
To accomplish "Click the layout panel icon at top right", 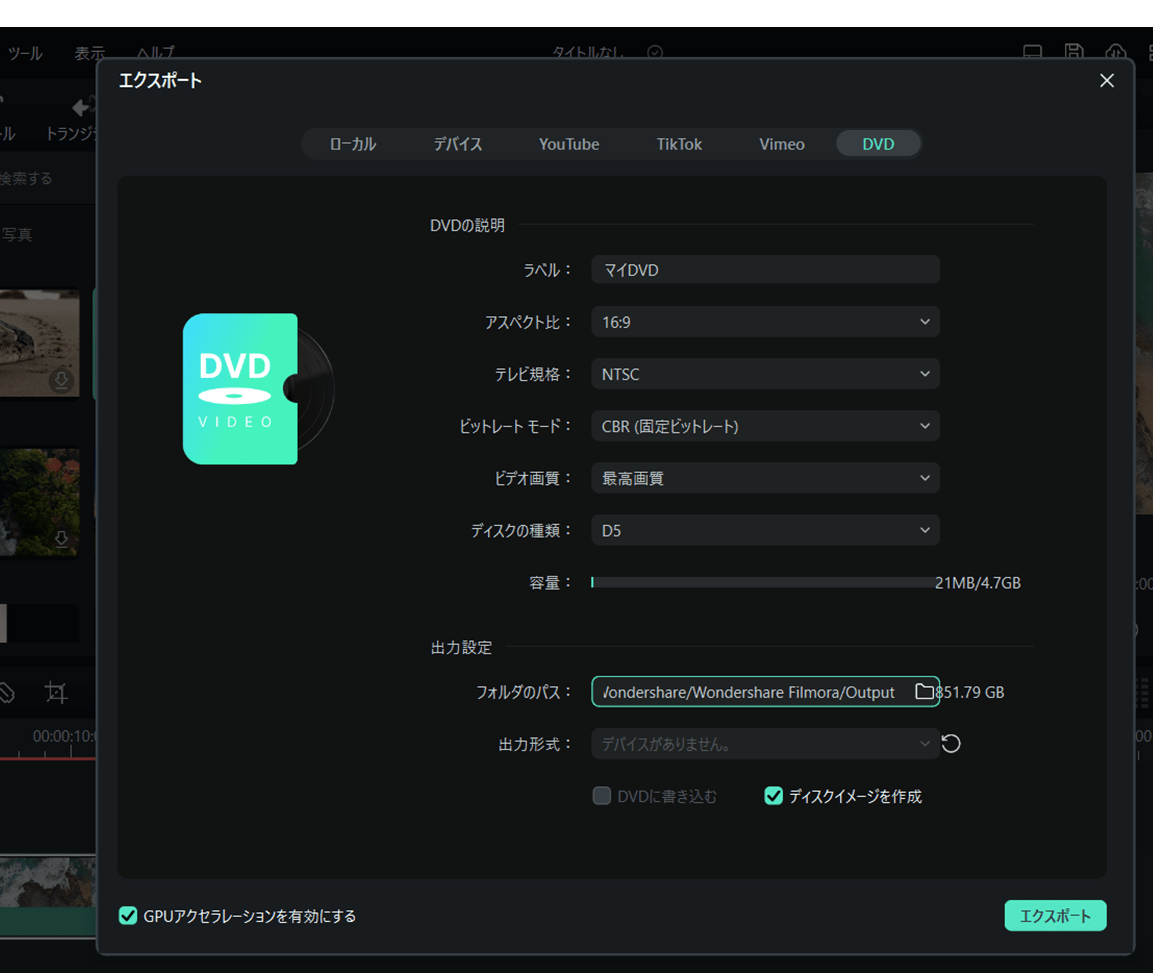I will 1150,50.
